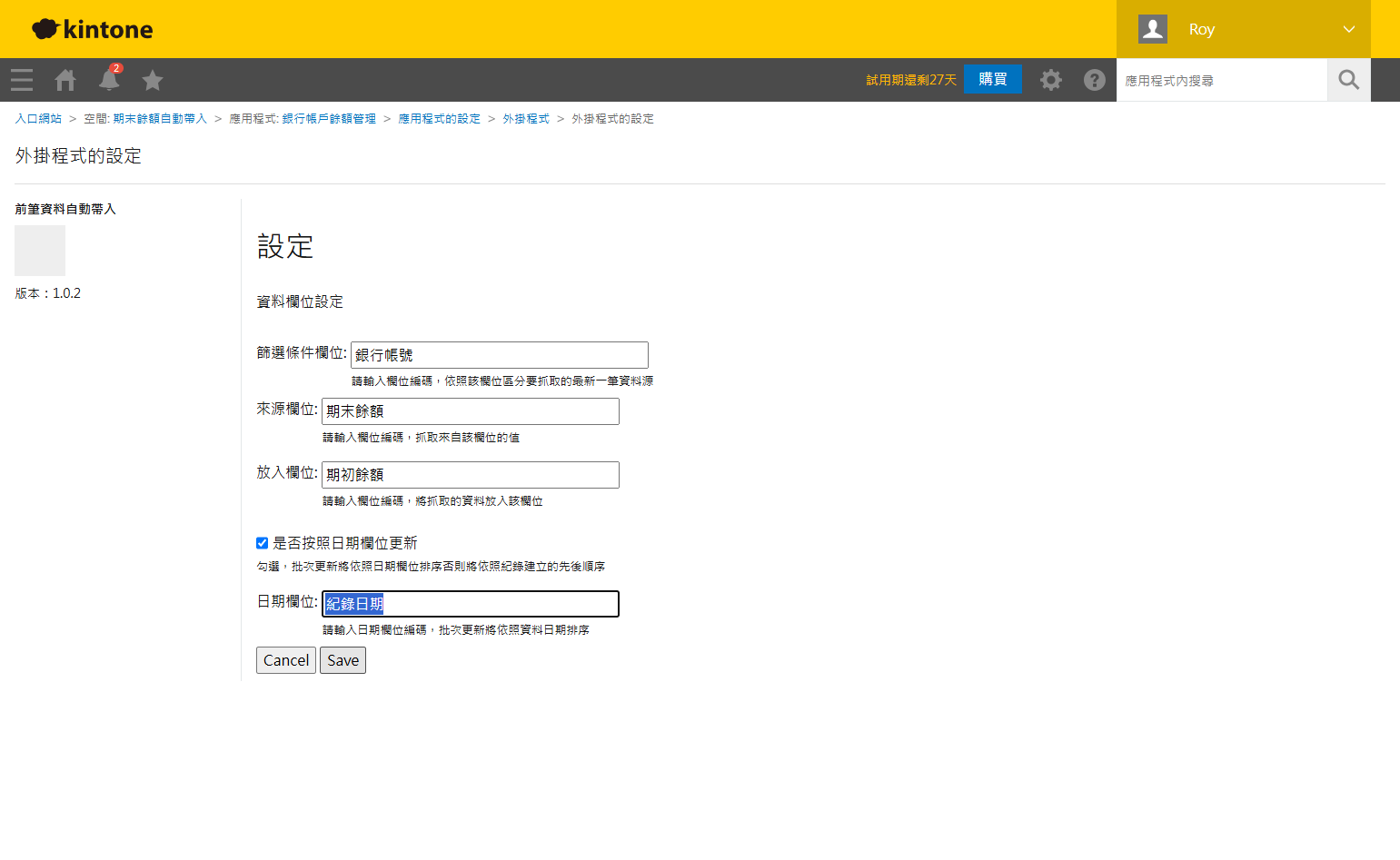Open the favorites star icon
Screen dimensions: 1400x860
[x=153, y=80]
